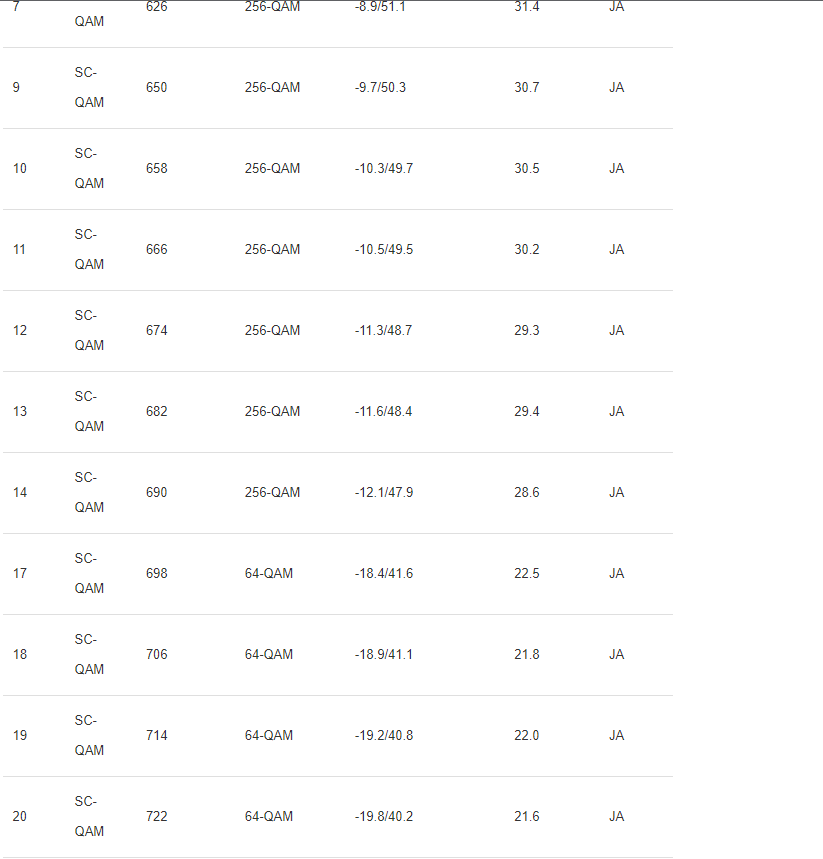Click the JA cell in channel 14 row
The height and width of the screenshot is (859, 823).
616,493
